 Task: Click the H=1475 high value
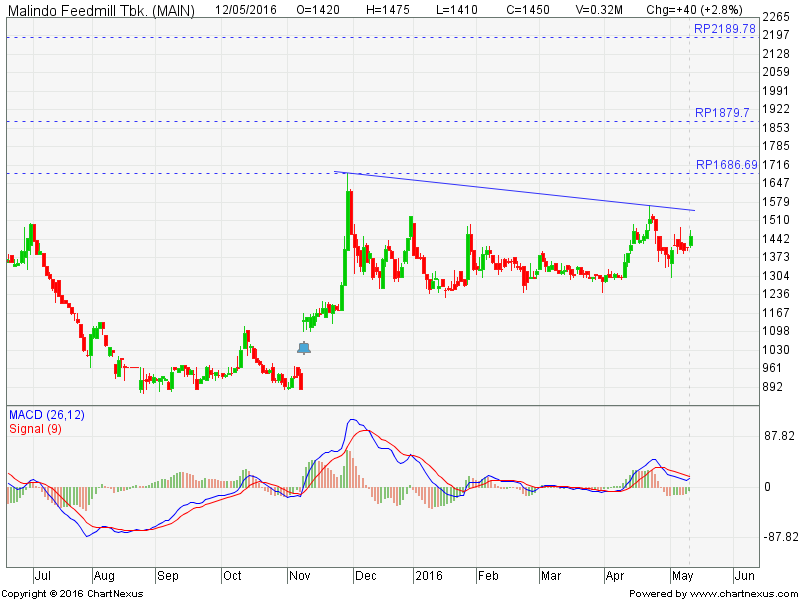(x=388, y=9)
